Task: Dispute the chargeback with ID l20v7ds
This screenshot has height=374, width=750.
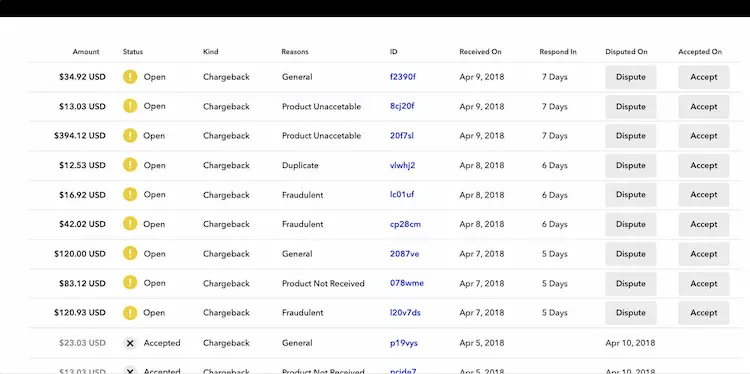Action: pyautogui.click(x=630, y=313)
